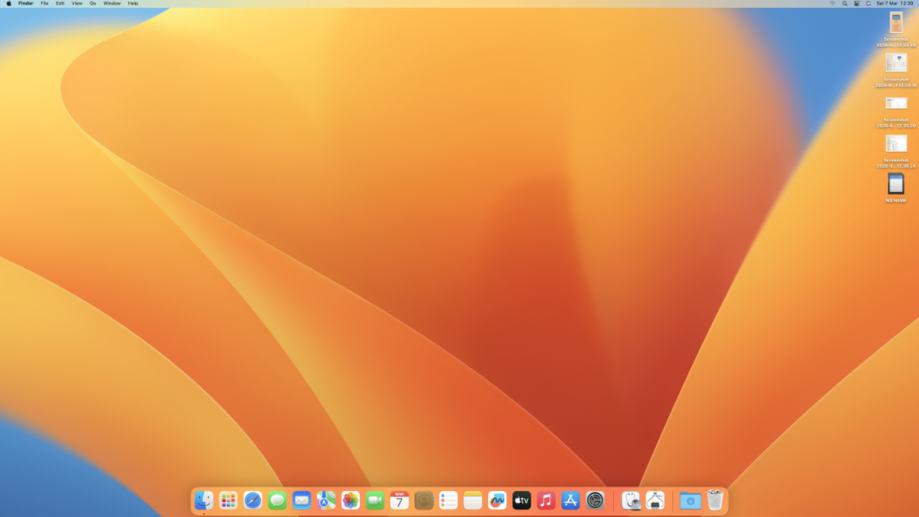Viewport: 919px width, 517px height.
Task: Open Launchpad from the Dock
Action: 228,500
